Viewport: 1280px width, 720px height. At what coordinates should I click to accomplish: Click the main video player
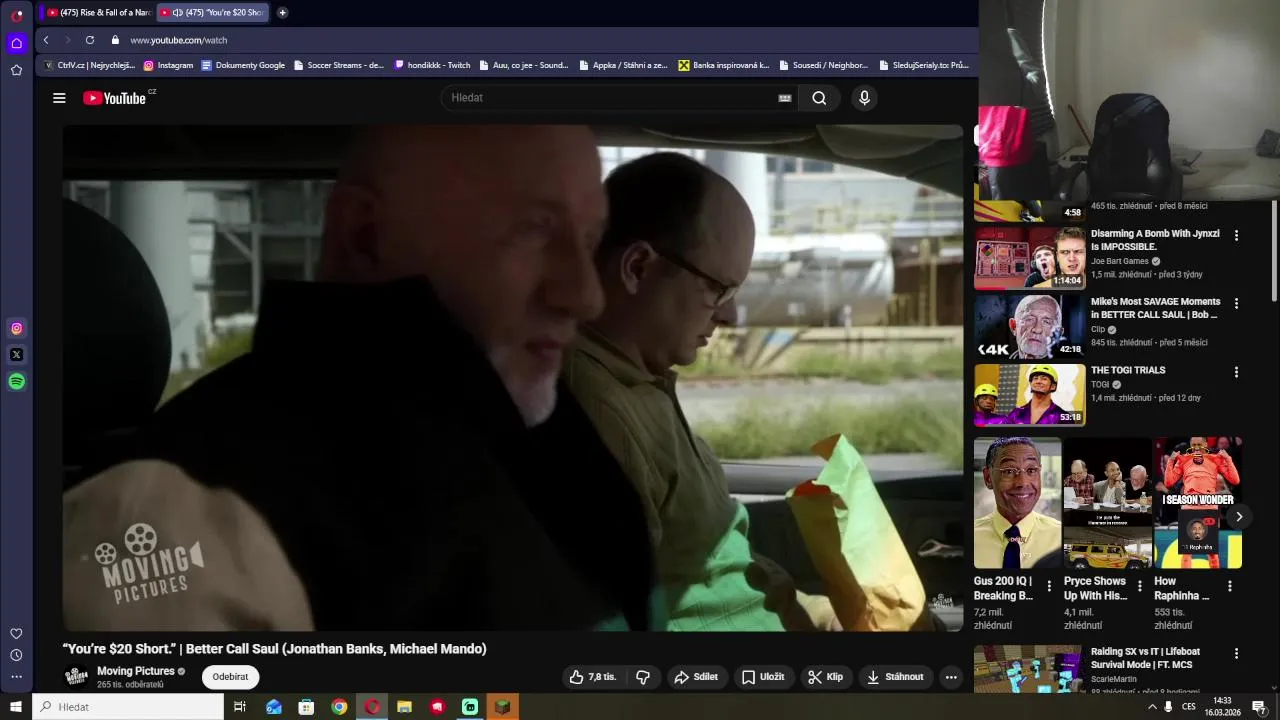tap(512, 378)
